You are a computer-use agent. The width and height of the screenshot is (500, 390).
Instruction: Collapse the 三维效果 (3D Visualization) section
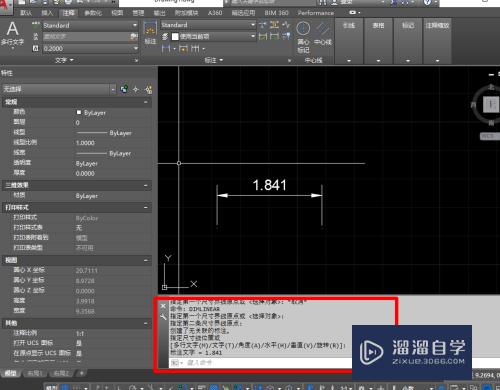point(146,185)
